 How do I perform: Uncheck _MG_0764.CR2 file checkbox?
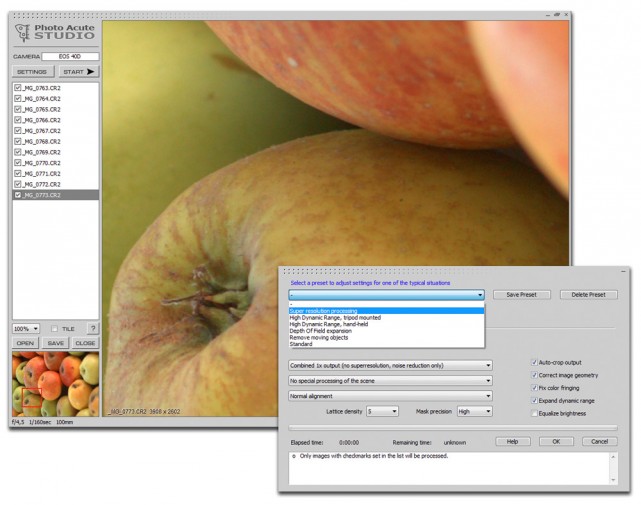pyautogui.click(x=18, y=98)
